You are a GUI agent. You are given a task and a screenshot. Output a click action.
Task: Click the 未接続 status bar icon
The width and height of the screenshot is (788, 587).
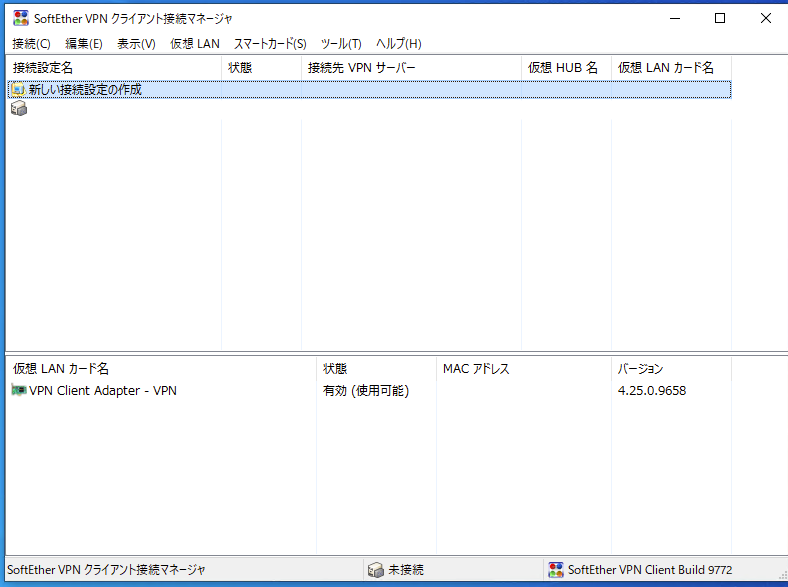tap(375, 570)
